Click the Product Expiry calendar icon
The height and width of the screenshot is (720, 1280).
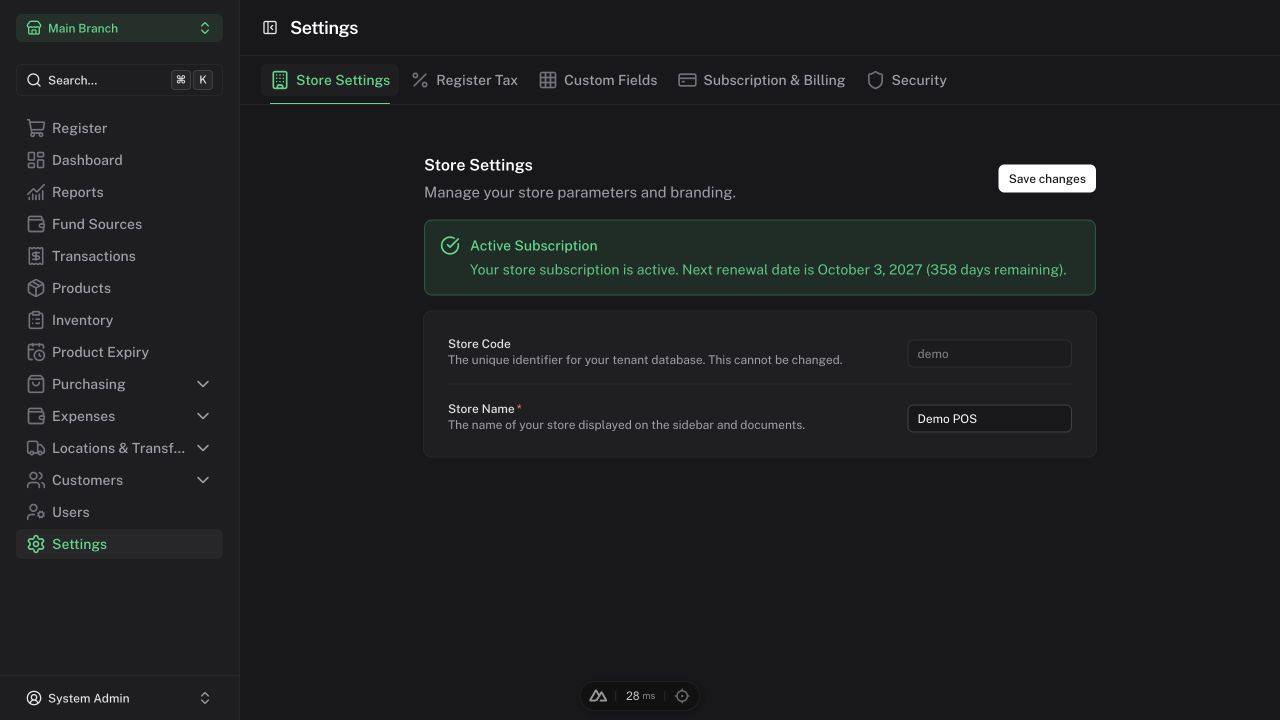pos(36,352)
